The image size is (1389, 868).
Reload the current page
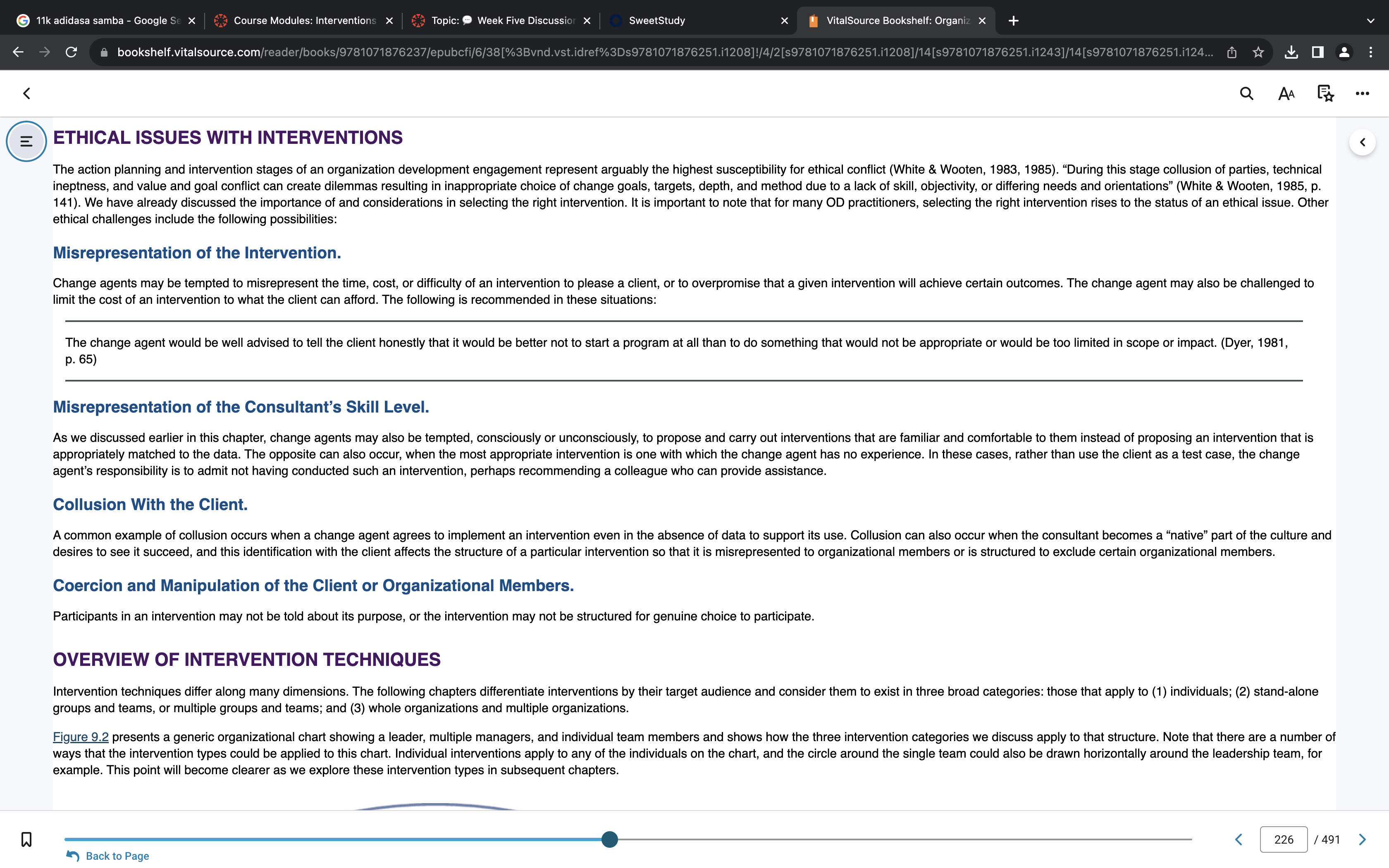71,52
